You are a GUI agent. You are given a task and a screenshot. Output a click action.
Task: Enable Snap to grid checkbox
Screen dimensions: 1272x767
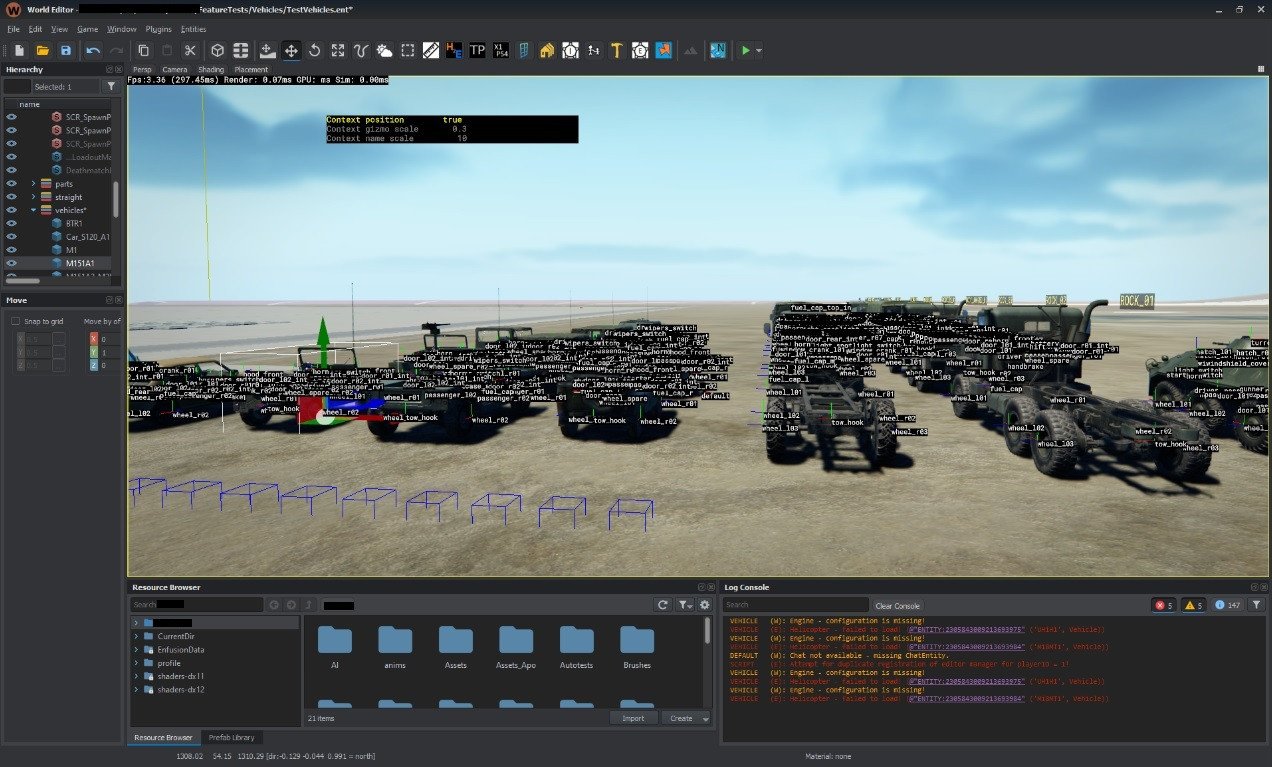click(15, 321)
